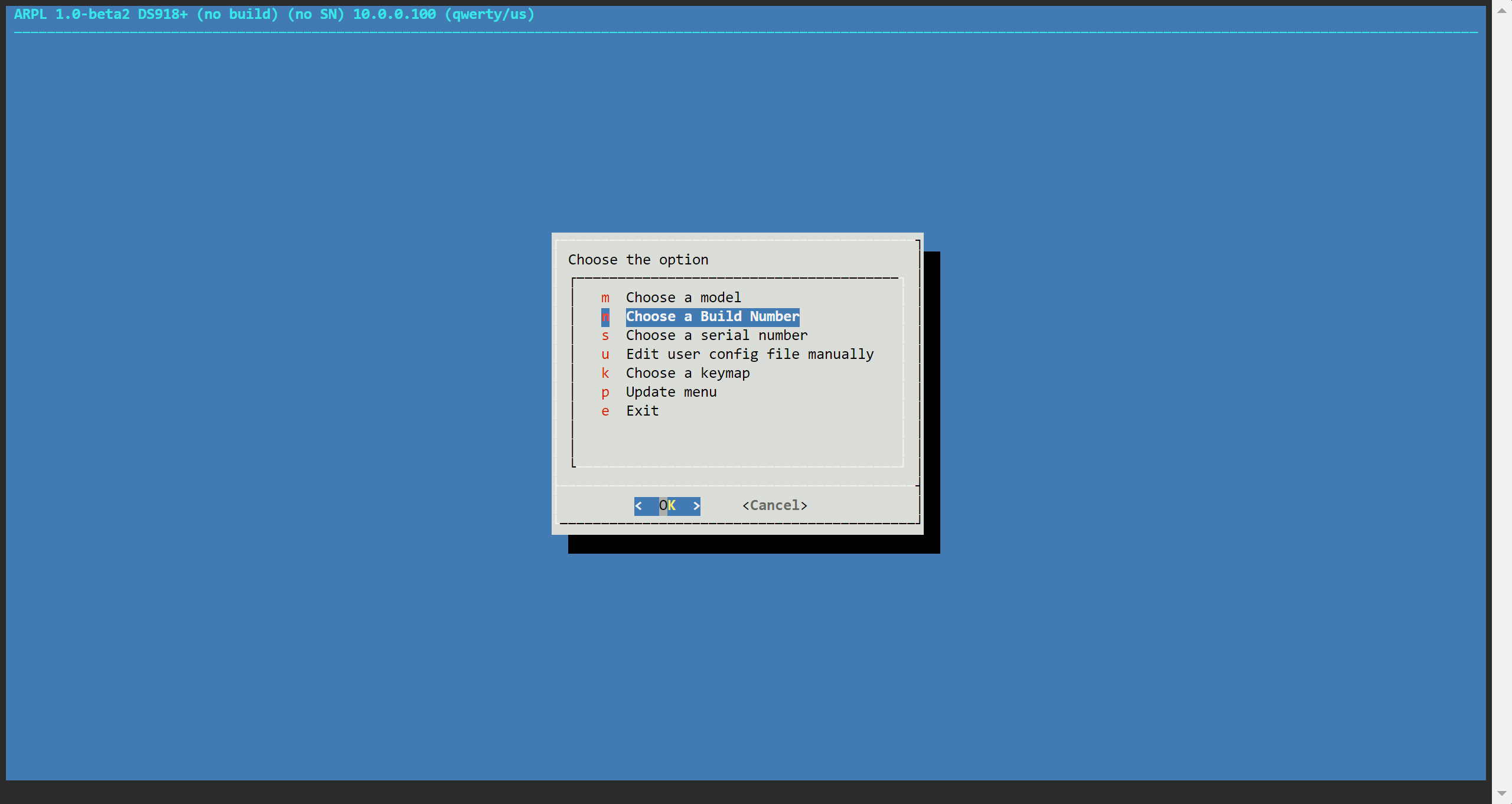Confirm with the OK button
The image size is (1512, 804).
[667, 506]
